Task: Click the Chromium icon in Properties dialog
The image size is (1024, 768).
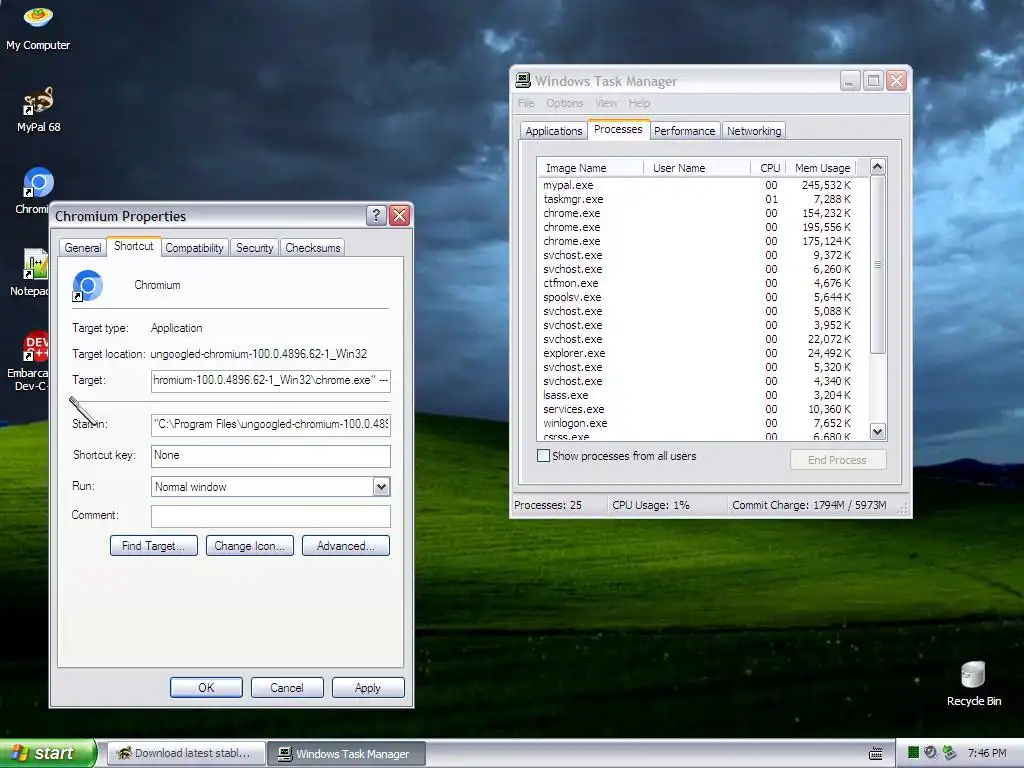Action: 88,285
